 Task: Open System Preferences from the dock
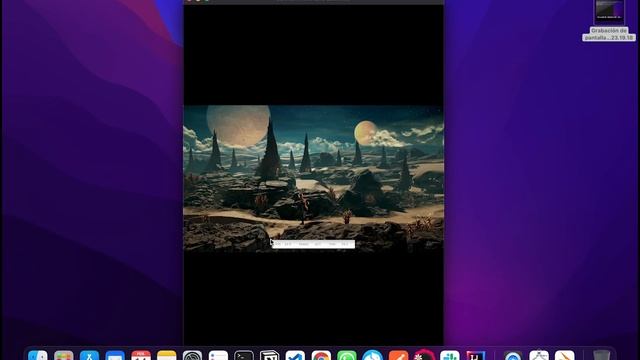192,355
